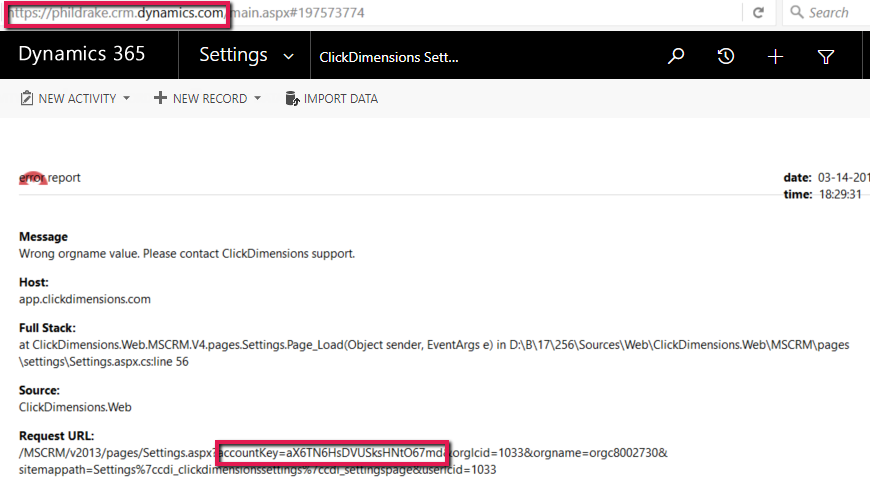Expand the NEW RECORD dropdown arrow

click(257, 98)
